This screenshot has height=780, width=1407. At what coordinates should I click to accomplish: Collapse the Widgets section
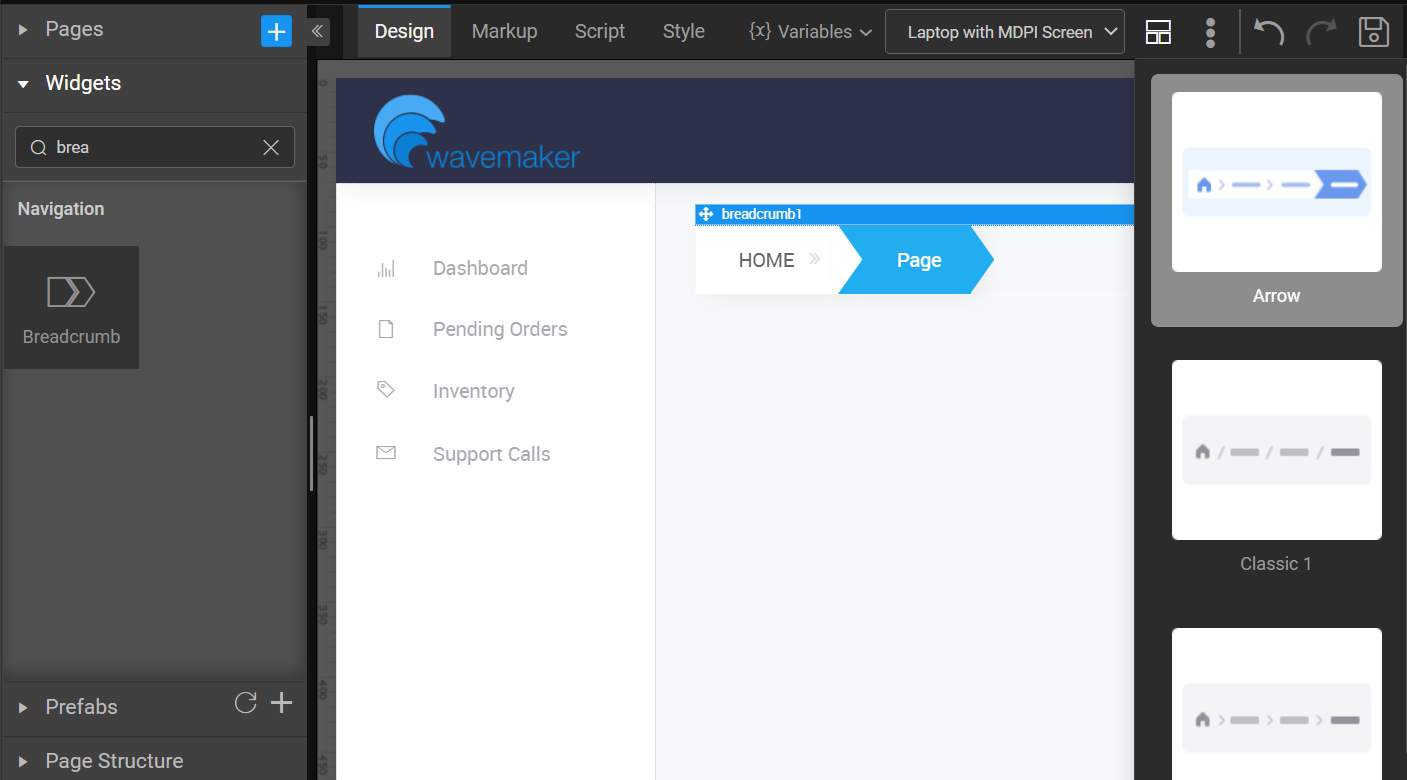(x=23, y=84)
